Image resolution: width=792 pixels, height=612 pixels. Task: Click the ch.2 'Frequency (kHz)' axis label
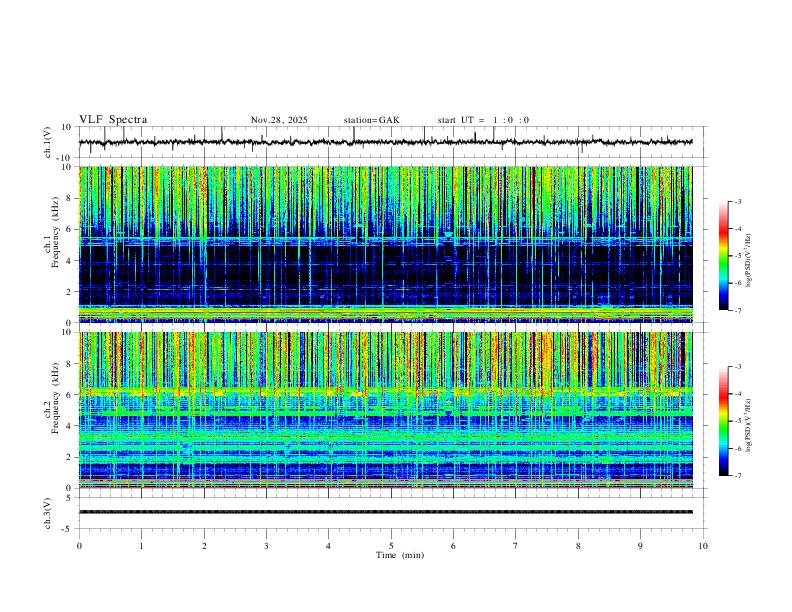pyautogui.click(x=54, y=398)
